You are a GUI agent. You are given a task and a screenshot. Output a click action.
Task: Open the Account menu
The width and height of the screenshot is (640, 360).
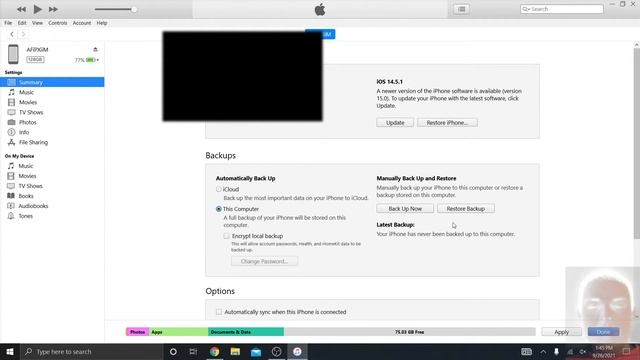click(82, 23)
